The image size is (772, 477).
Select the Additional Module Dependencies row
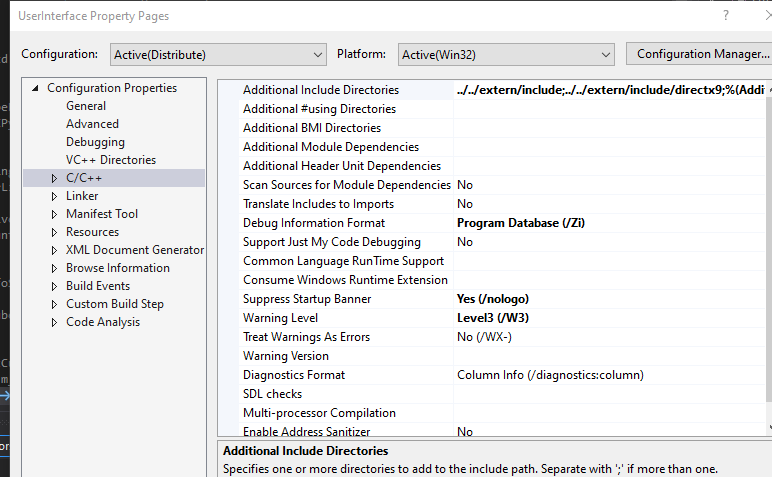(502, 147)
